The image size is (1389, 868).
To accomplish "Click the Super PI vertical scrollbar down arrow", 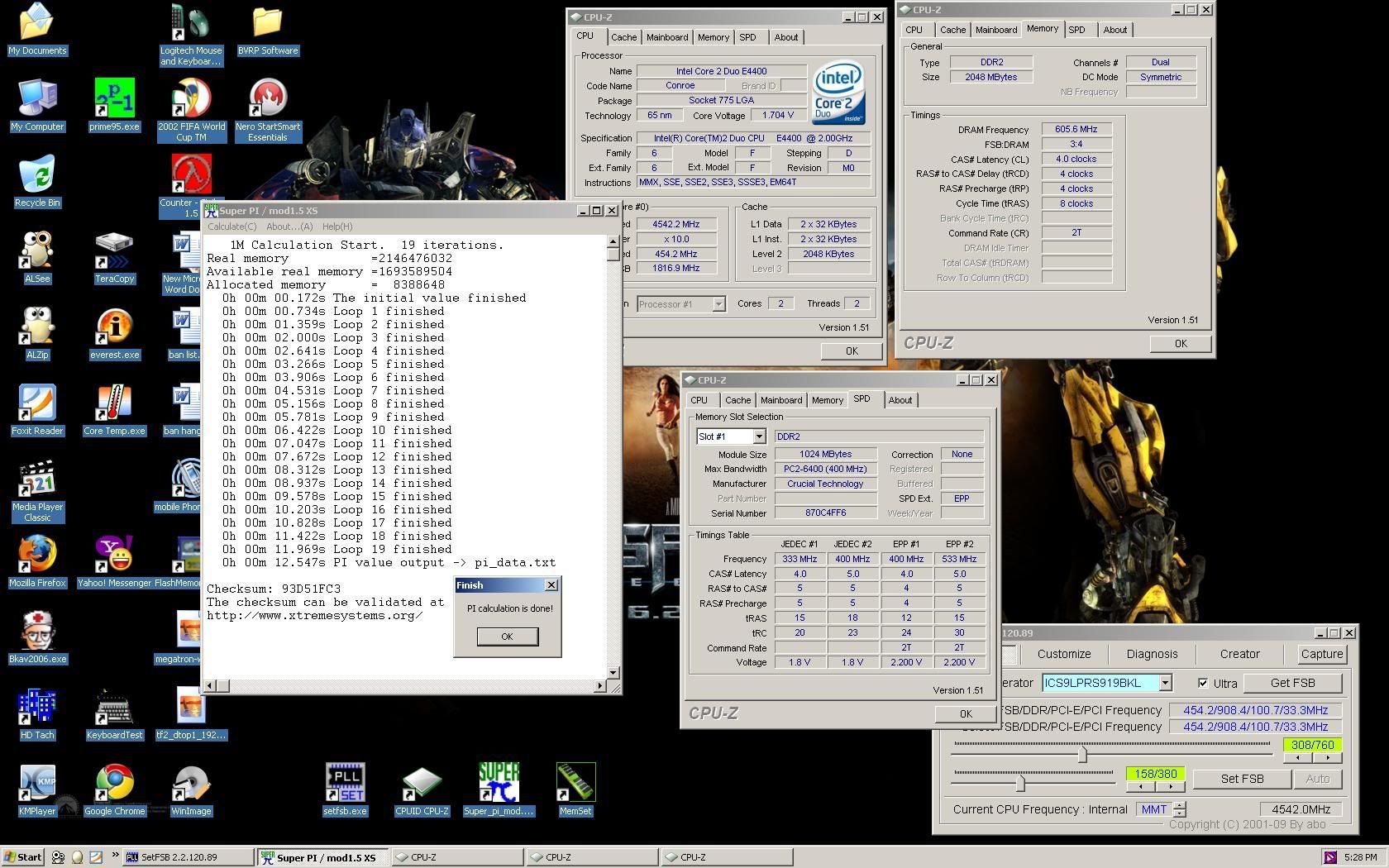I will [x=613, y=673].
